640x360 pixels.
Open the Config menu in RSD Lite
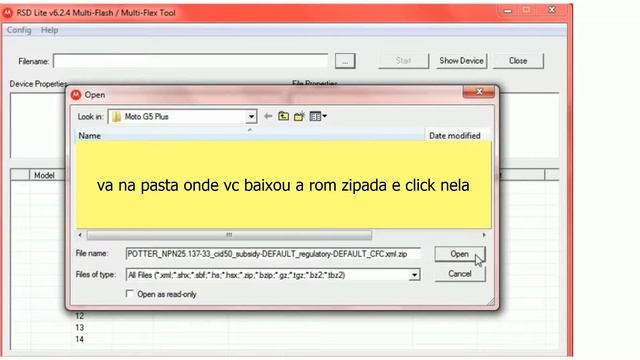click(19, 30)
